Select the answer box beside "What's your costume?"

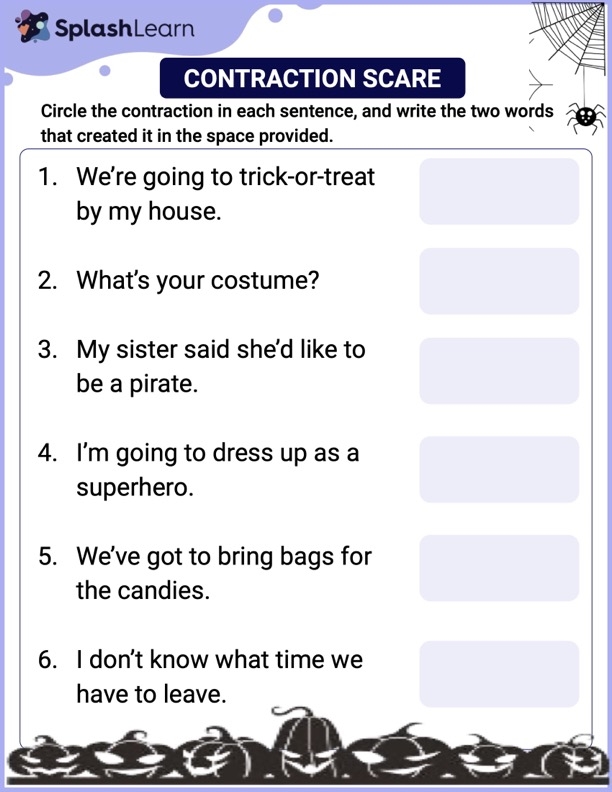499,281
